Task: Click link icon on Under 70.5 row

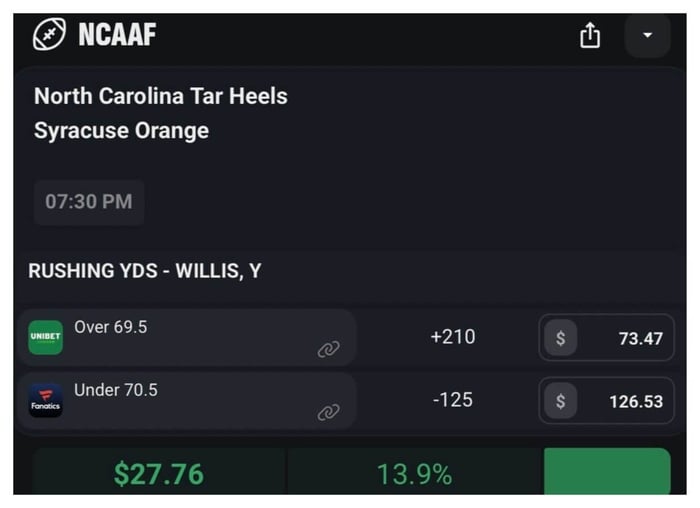Action: 328,412
